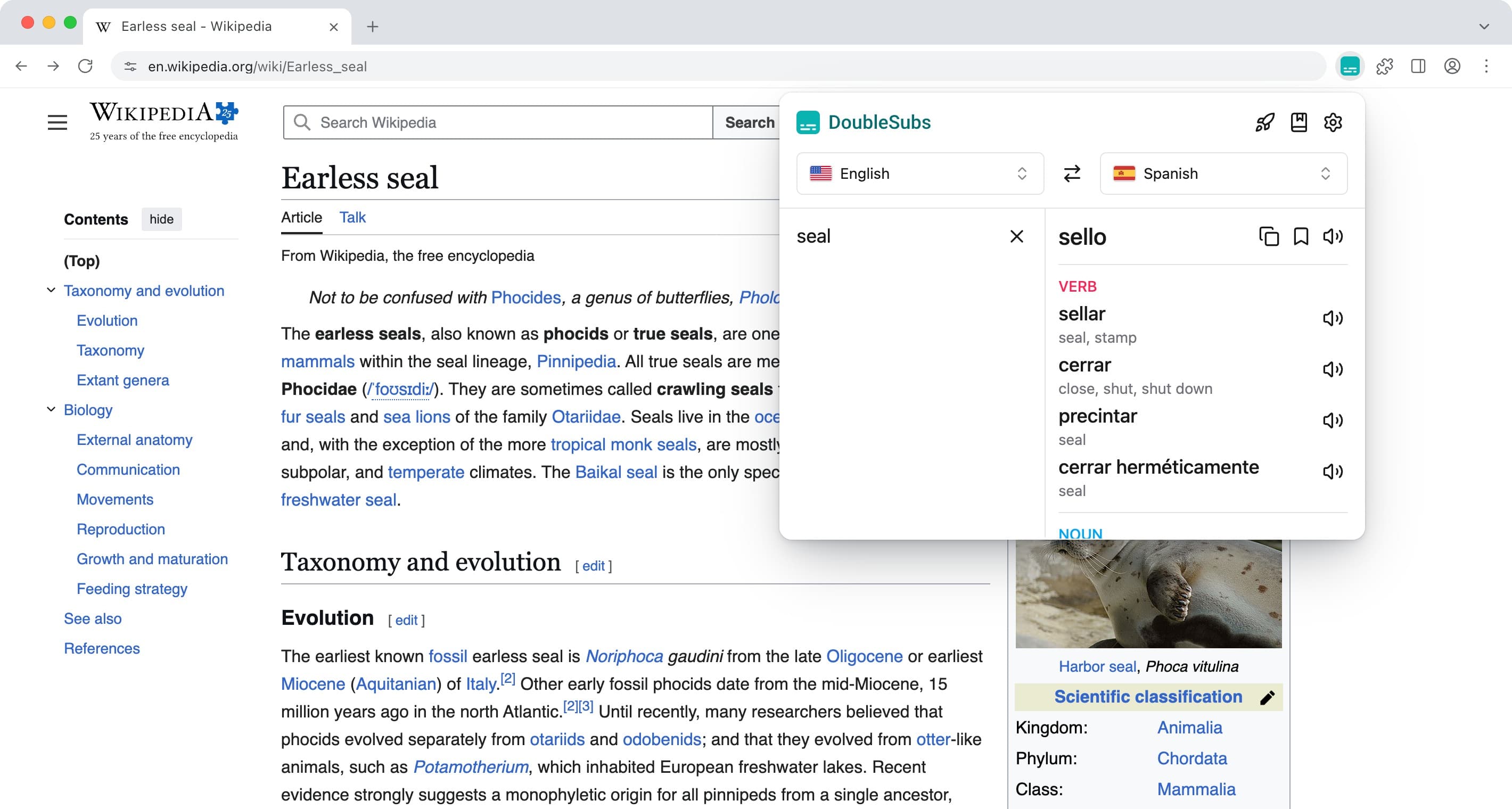Open the Oligocene link

point(865,656)
